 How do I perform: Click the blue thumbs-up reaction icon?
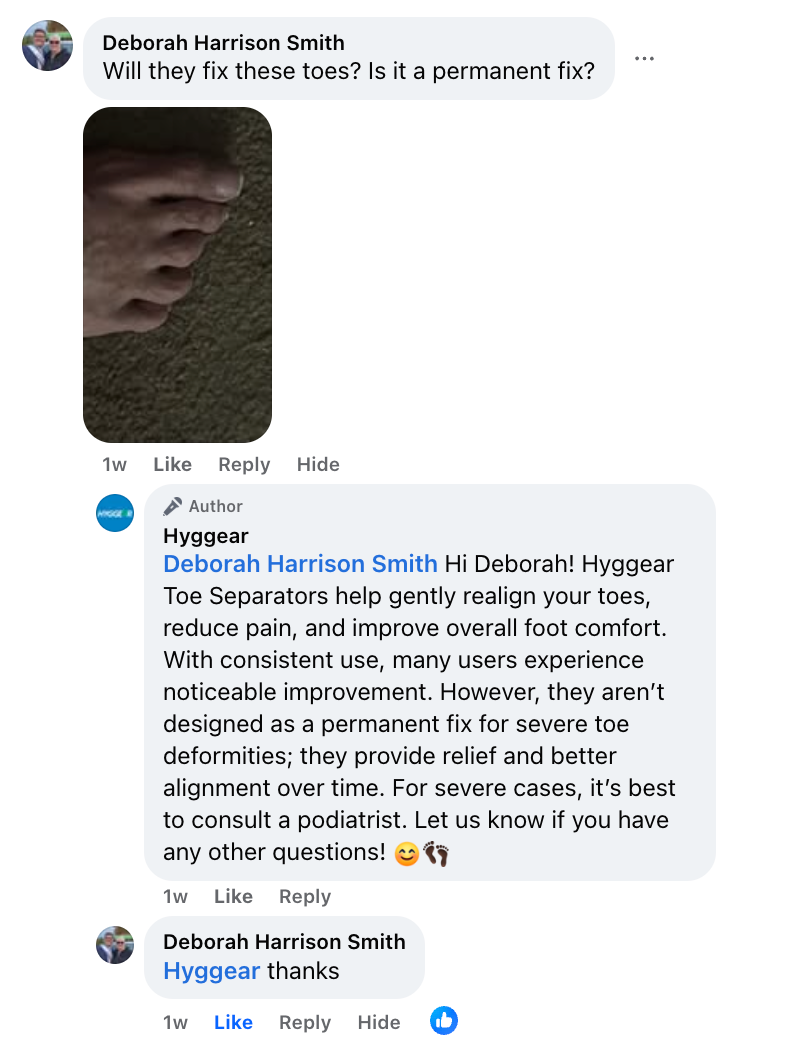coord(444,1020)
